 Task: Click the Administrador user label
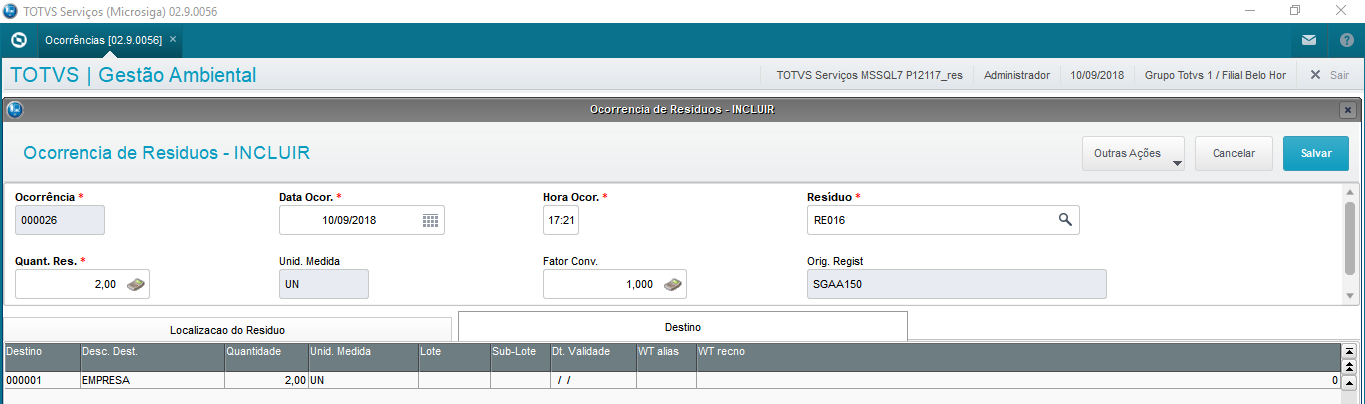pyautogui.click(x=1017, y=75)
